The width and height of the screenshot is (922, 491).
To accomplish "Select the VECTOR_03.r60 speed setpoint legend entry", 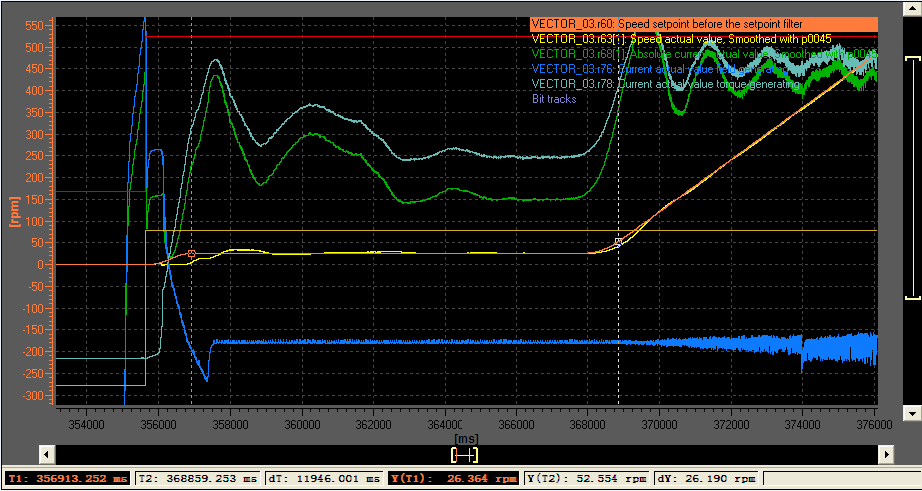I will (x=704, y=24).
